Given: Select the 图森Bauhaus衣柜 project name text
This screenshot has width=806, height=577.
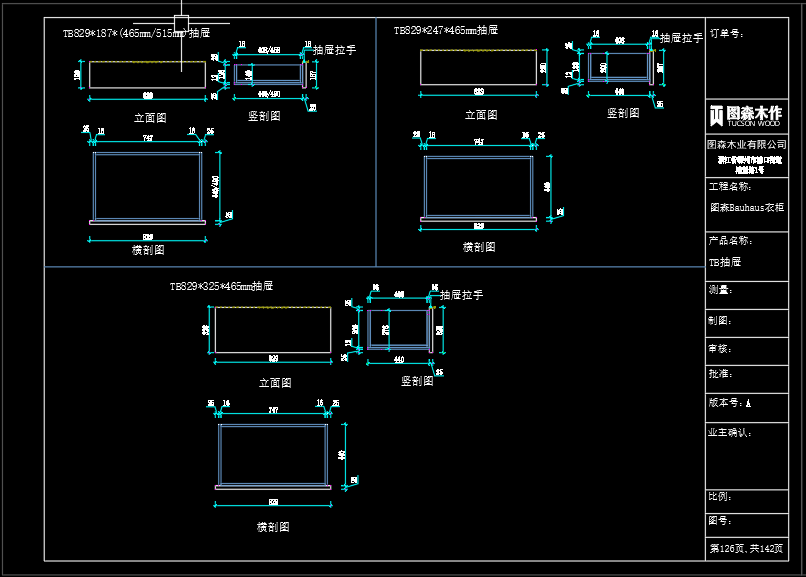Looking at the screenshot, I should pyautogui.click(x=747, y=208).
